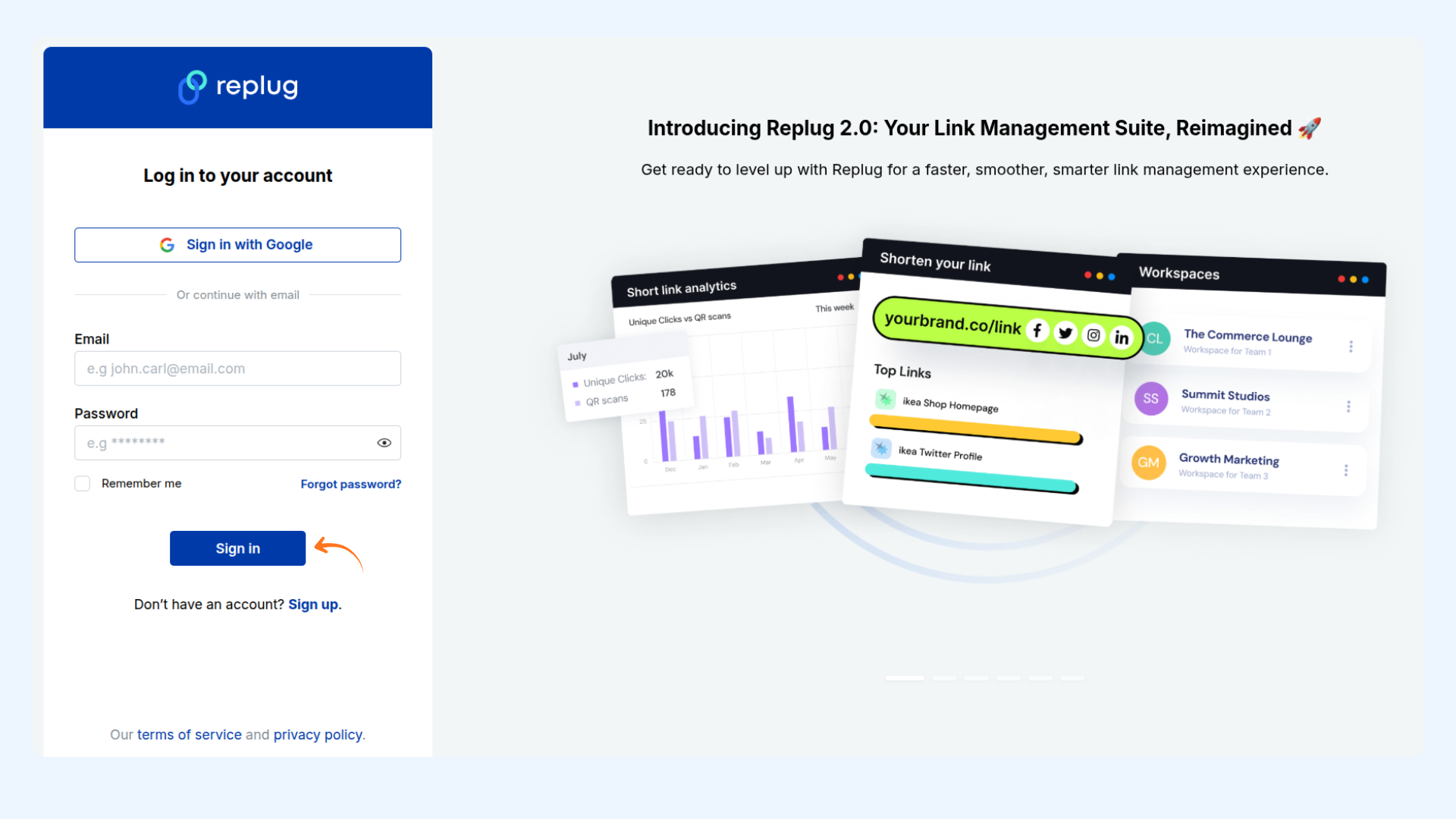This screenshot has height=819, width=1456.
Task: Open the Summit Studios three-dot menu
Action: point(1348,406)
